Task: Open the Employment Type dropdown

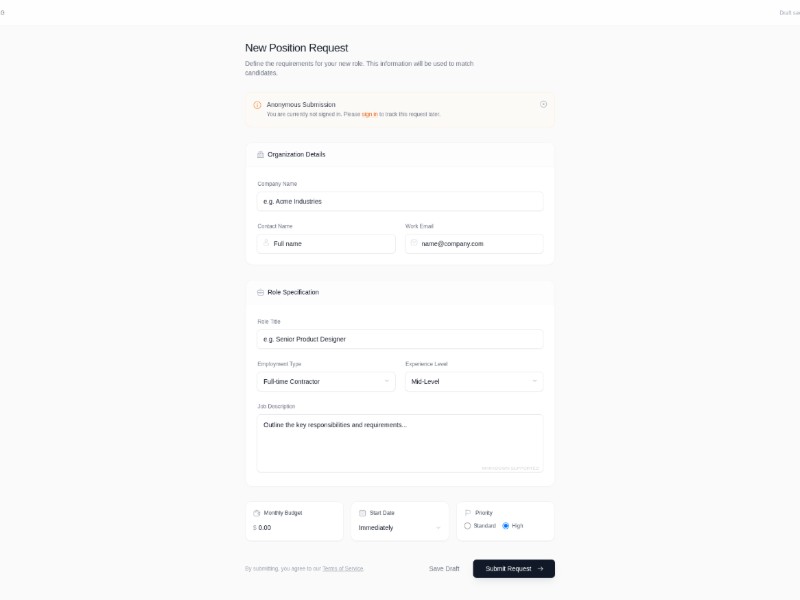Action: [x=326, y=381]
